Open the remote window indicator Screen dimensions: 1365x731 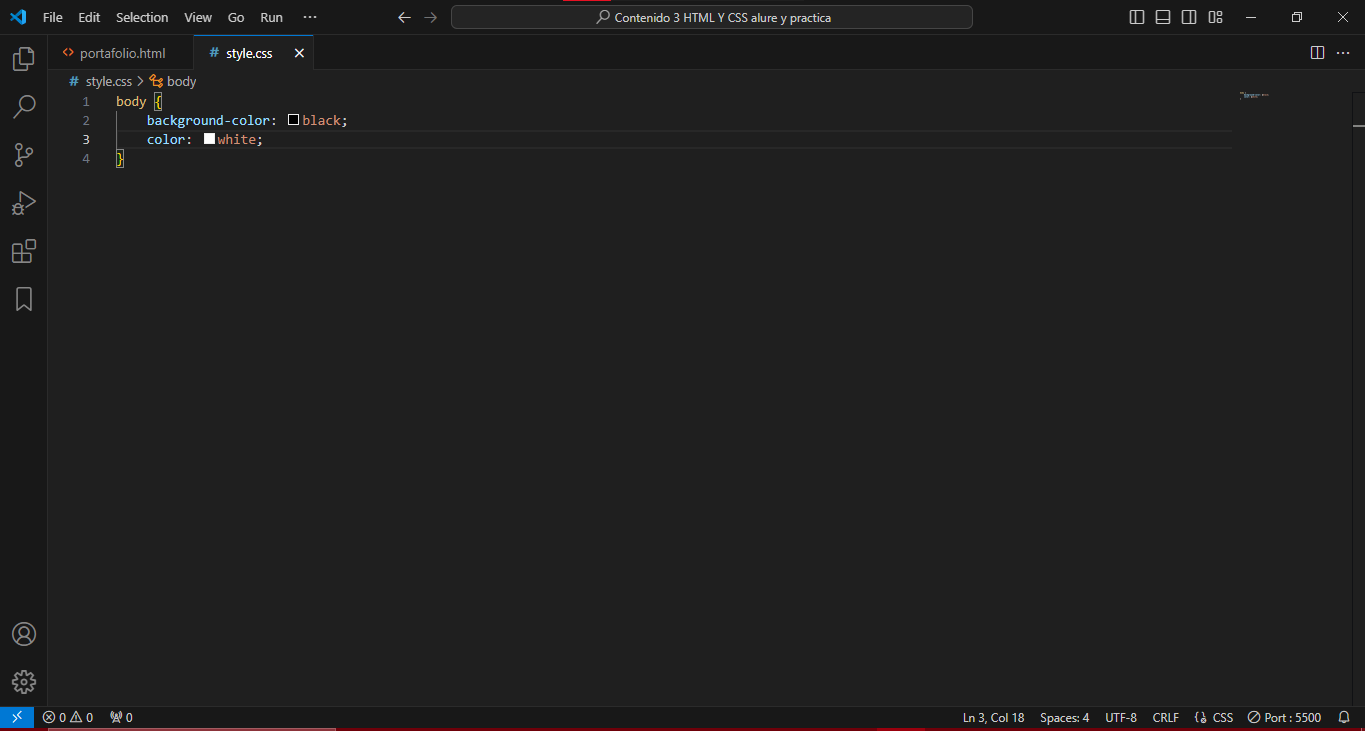click(x=17, y=717)
